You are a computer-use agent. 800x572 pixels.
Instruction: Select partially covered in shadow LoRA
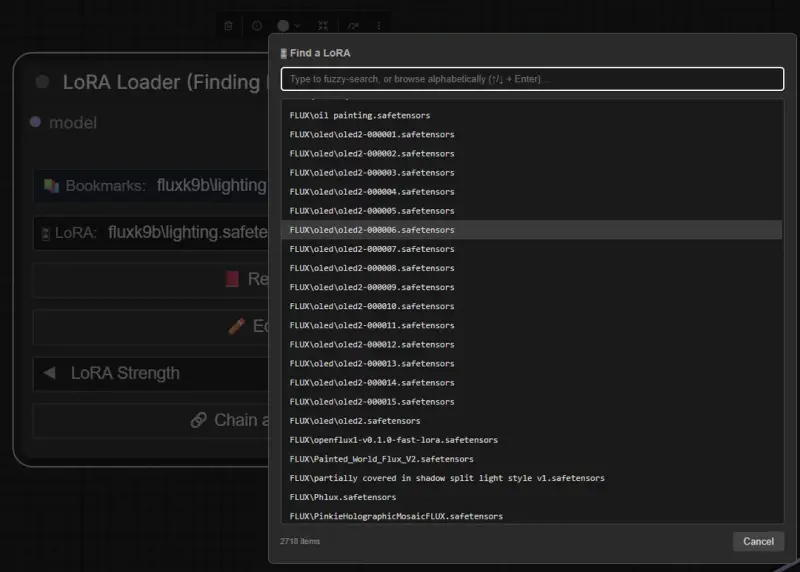[532, 478]
